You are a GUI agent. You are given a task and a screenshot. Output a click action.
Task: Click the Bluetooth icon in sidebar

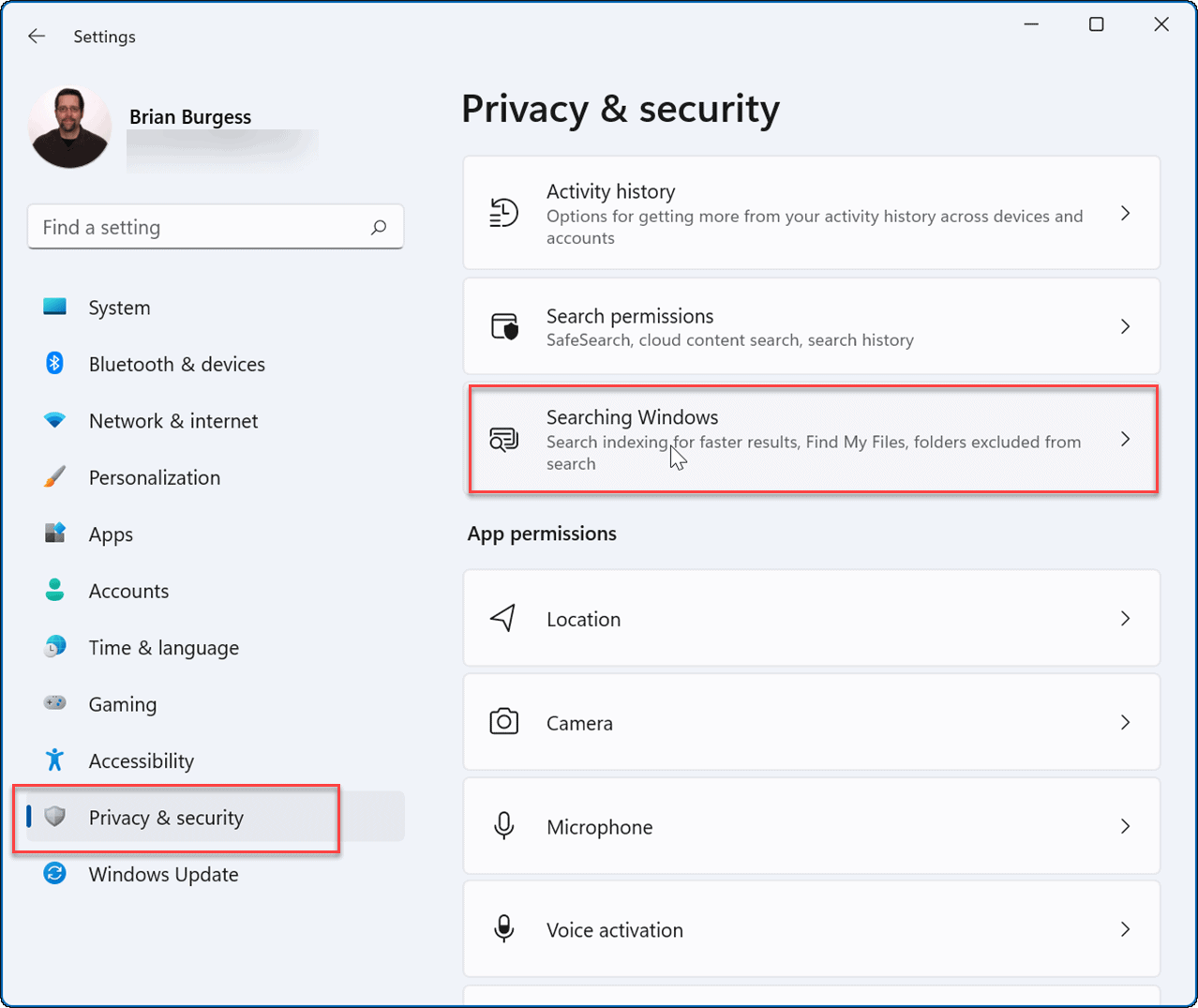(x=54, y=363)
